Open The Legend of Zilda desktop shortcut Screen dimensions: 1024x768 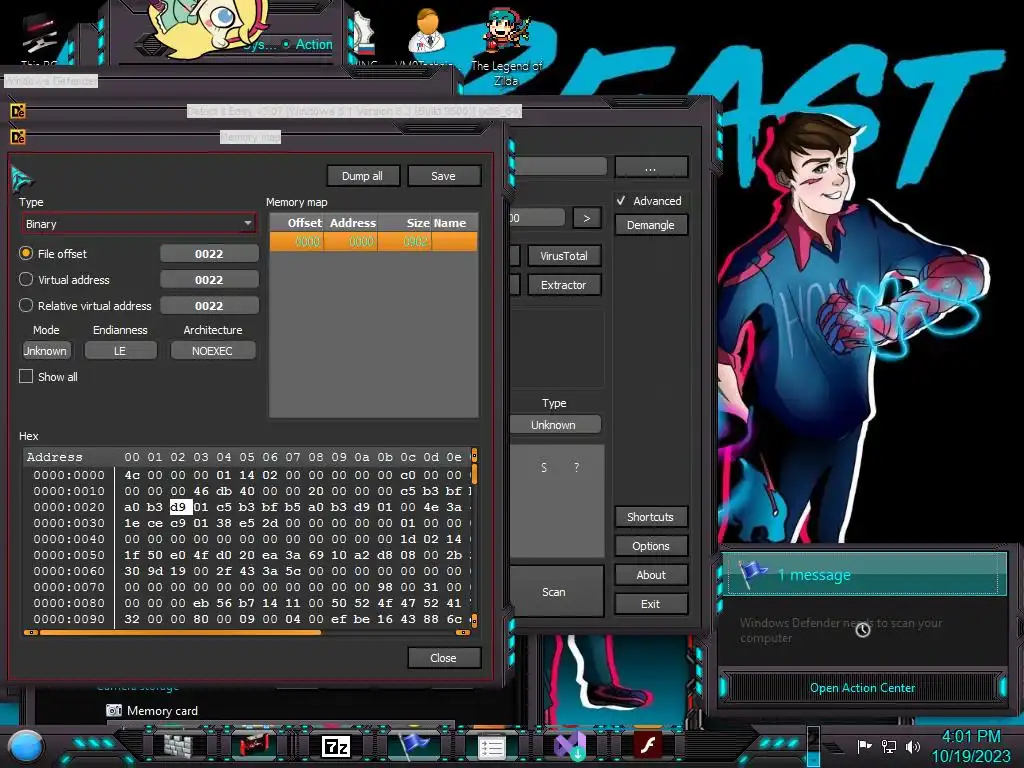(x=506, y=46)
